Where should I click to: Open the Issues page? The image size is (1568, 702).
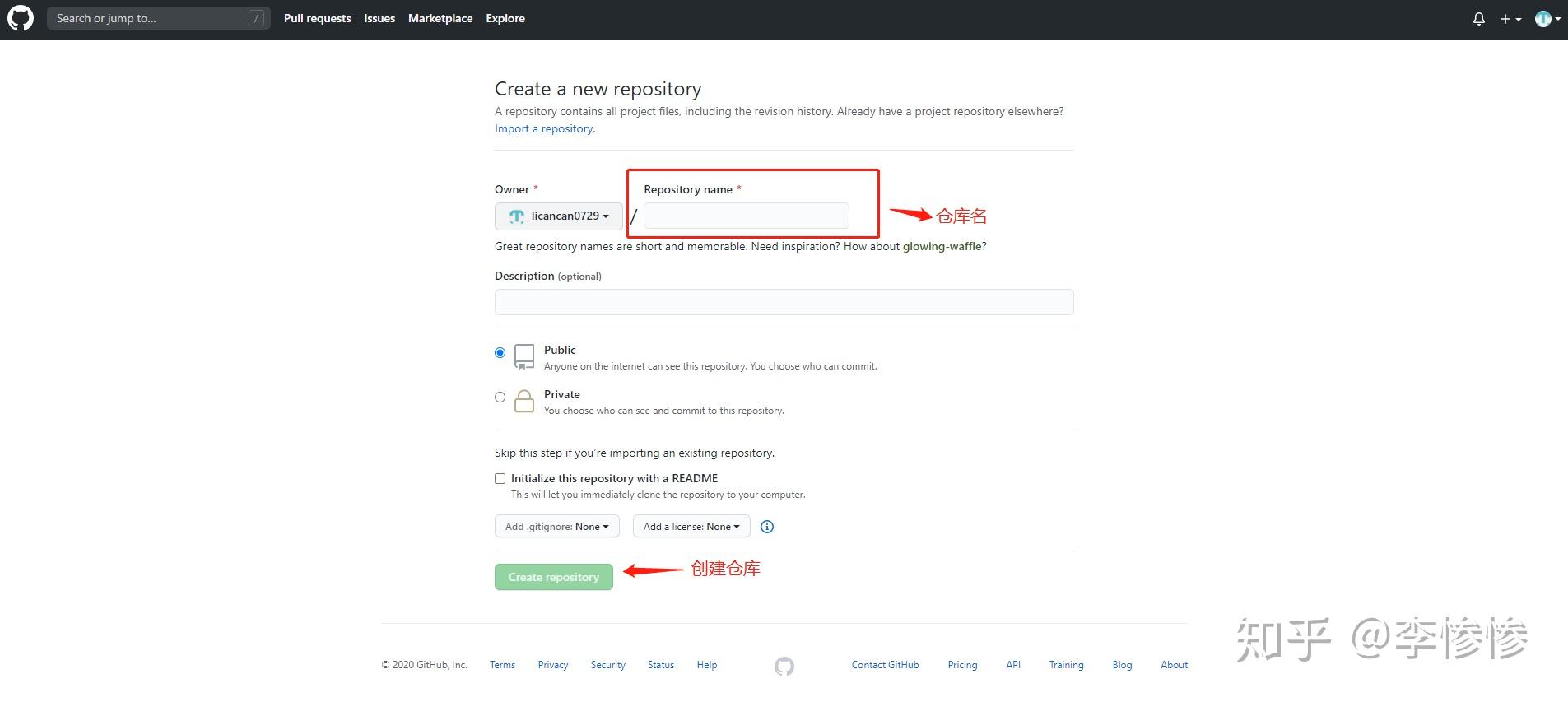[x=379, y=18]
